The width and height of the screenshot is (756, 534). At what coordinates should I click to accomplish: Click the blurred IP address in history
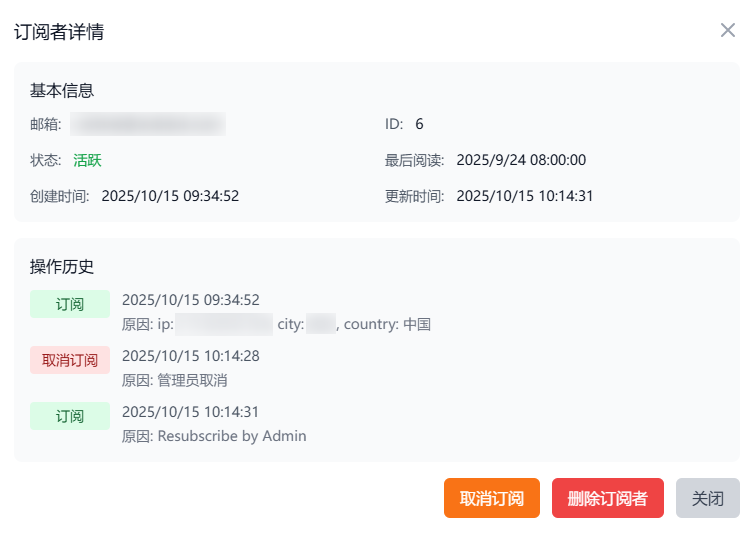point(224,324)
